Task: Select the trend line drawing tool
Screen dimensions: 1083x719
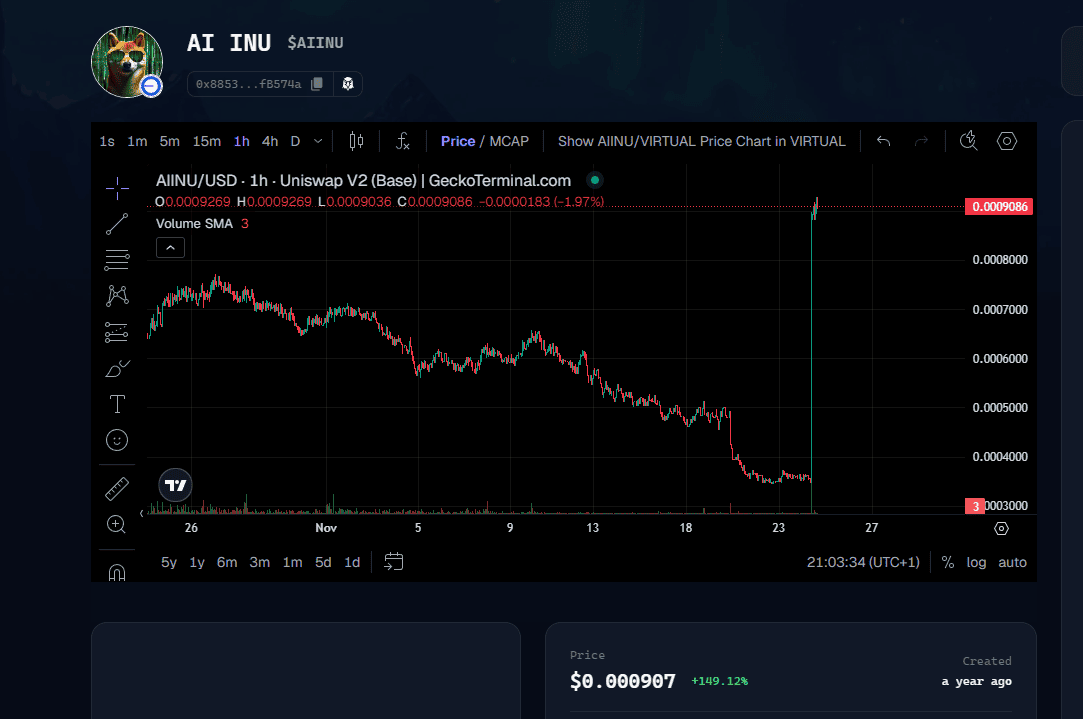Action: click(x=117, y=223)
